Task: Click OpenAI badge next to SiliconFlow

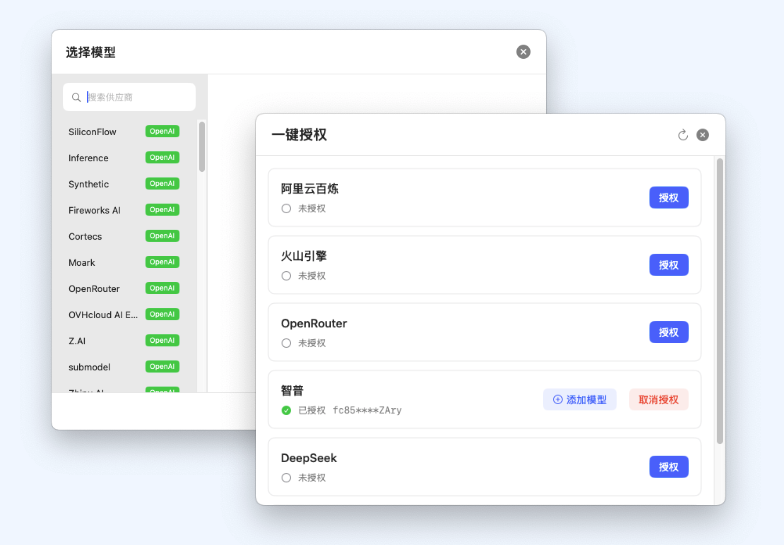Action: pyautogui.click(x=162, y=131)
